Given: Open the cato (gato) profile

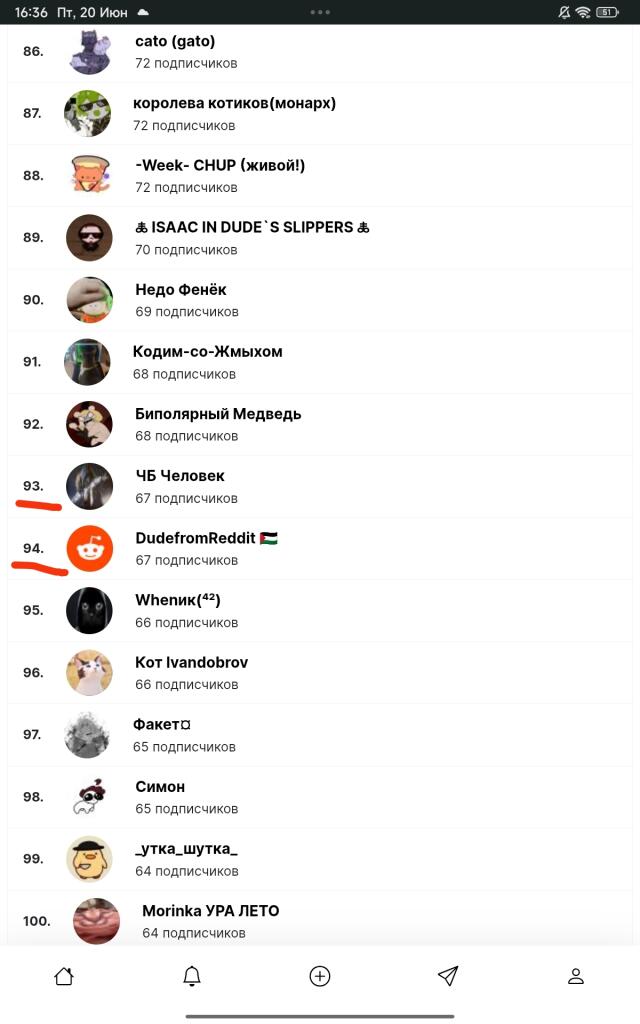Looking at the screenshot, I should (320, 52).
